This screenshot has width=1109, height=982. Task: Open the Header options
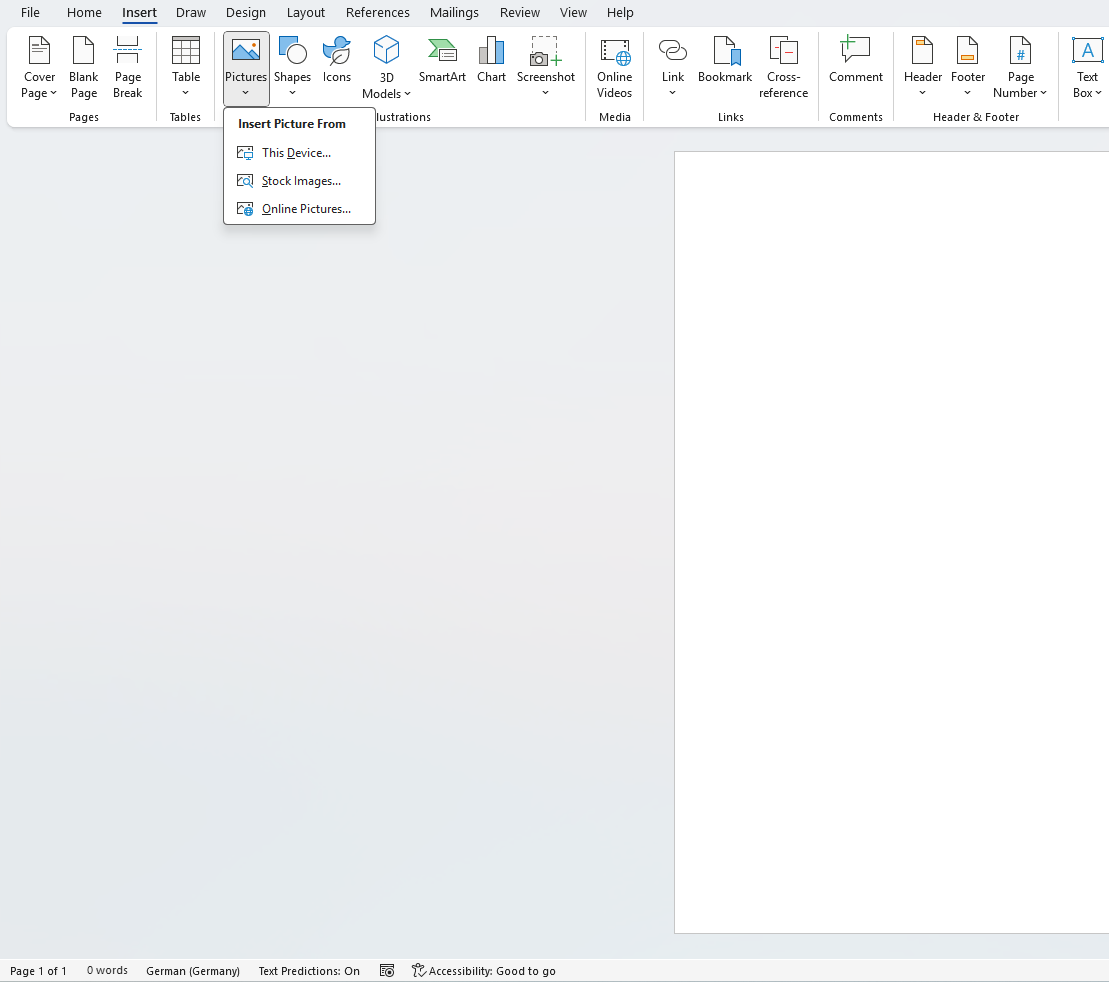click(x=922, y=68)
